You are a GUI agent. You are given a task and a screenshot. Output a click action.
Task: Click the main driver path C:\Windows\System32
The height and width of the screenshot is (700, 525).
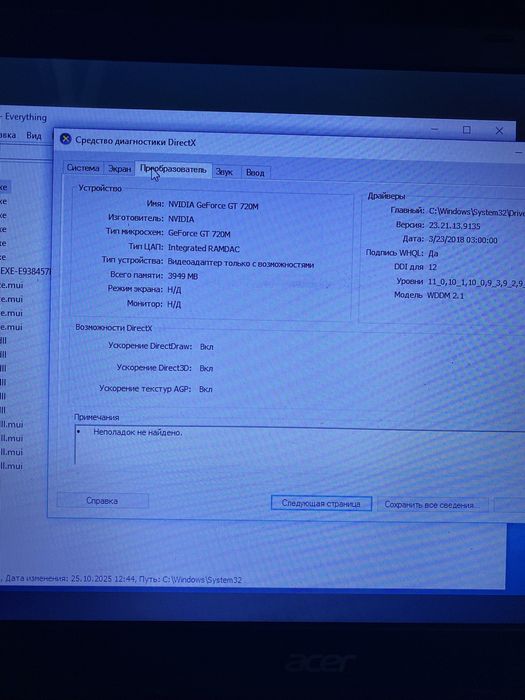[x=476, y=212]
